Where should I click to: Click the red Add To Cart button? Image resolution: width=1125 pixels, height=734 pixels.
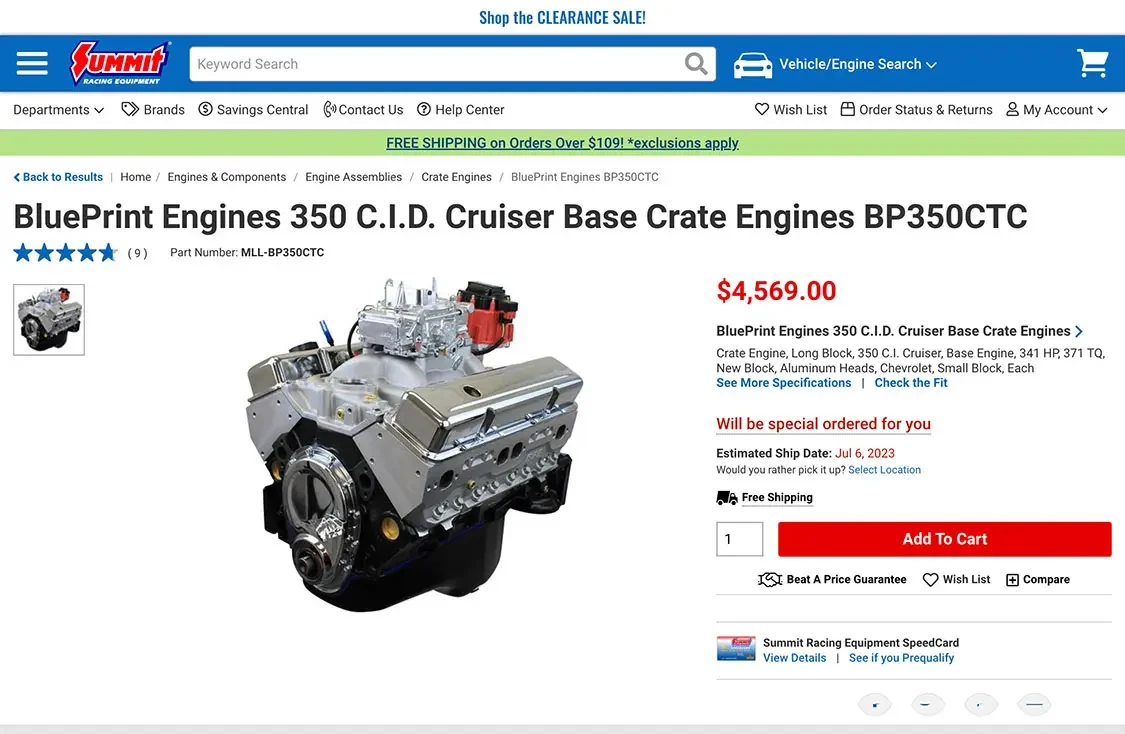pos(944,539)
